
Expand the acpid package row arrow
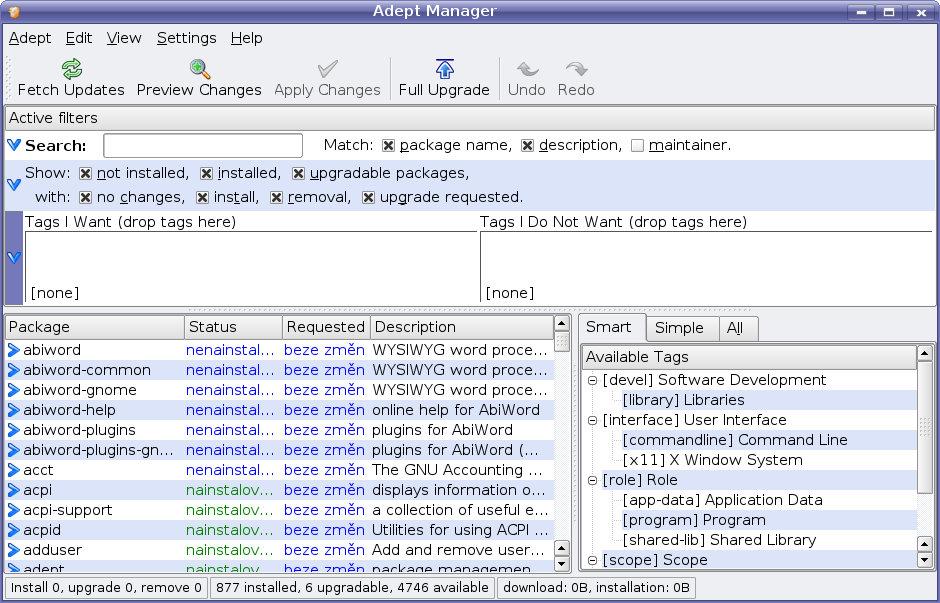tap(13, 530)
